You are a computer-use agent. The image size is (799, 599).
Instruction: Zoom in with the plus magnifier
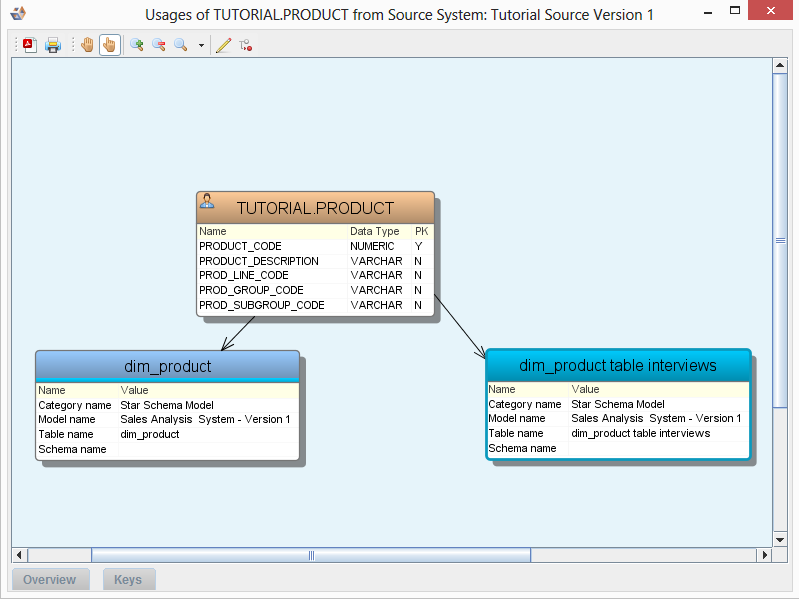137,45
